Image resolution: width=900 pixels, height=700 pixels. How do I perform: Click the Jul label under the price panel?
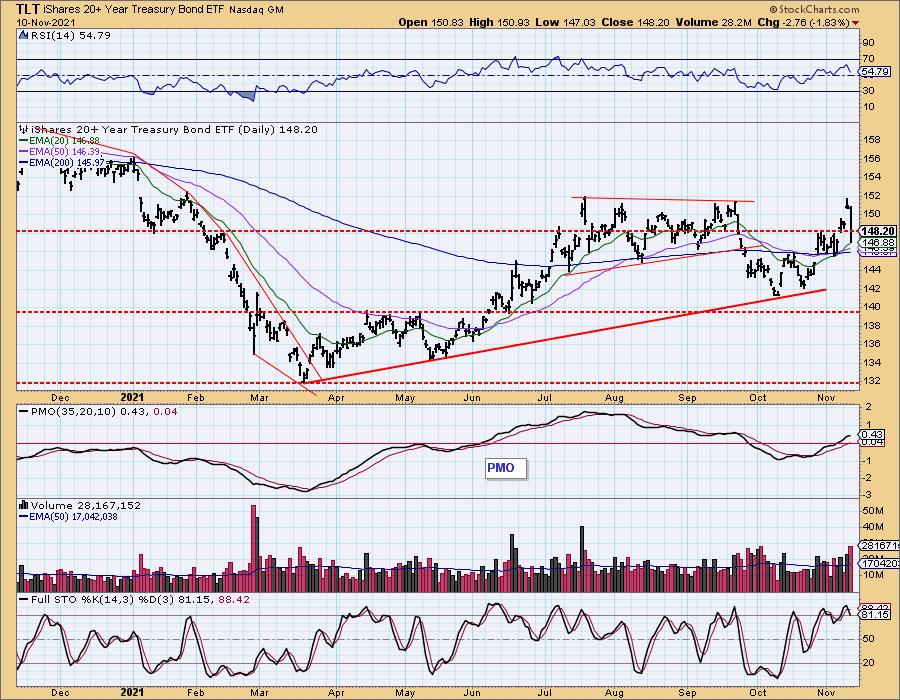(544, 397)
